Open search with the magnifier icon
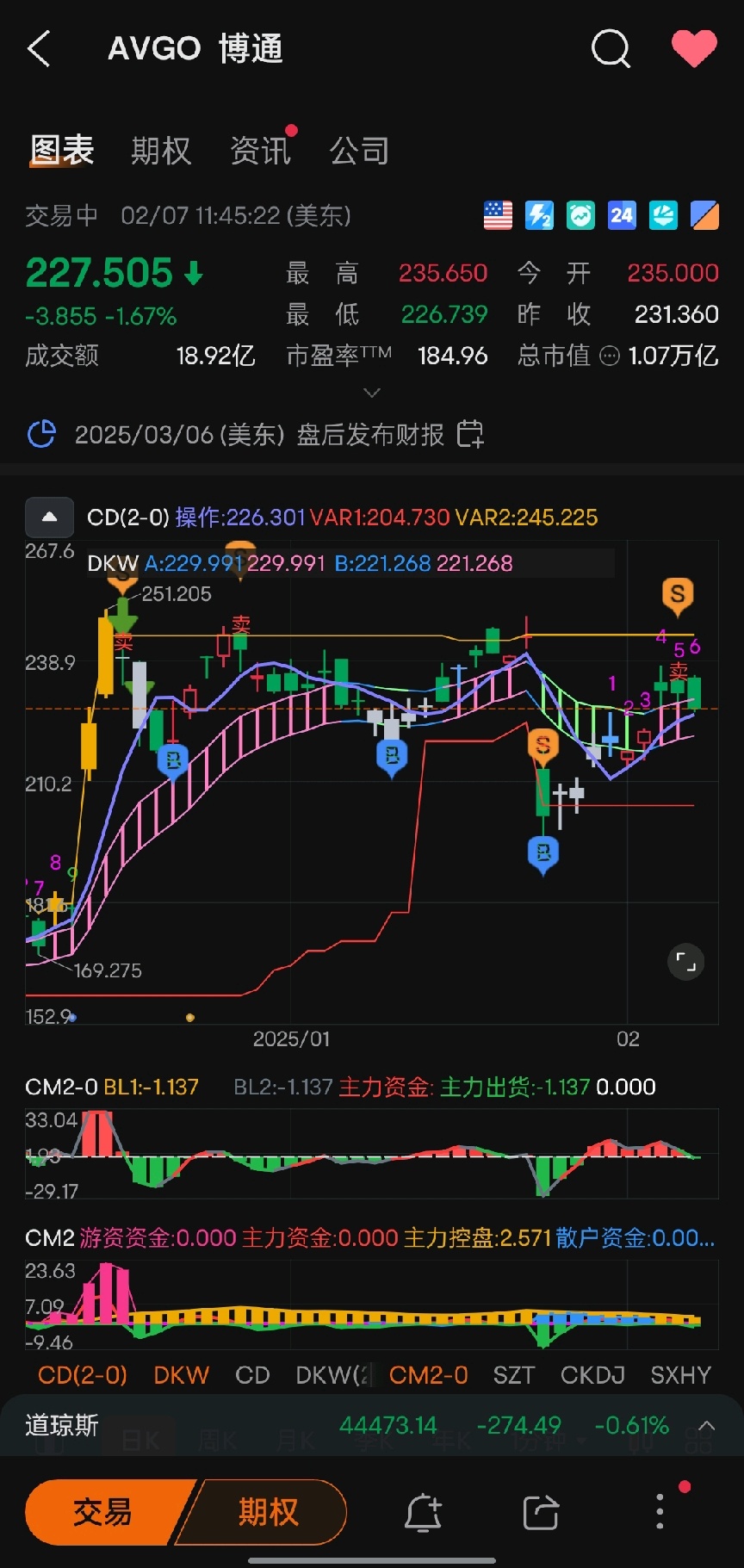This screenshot has height=1568, width=744. (611, 48)
